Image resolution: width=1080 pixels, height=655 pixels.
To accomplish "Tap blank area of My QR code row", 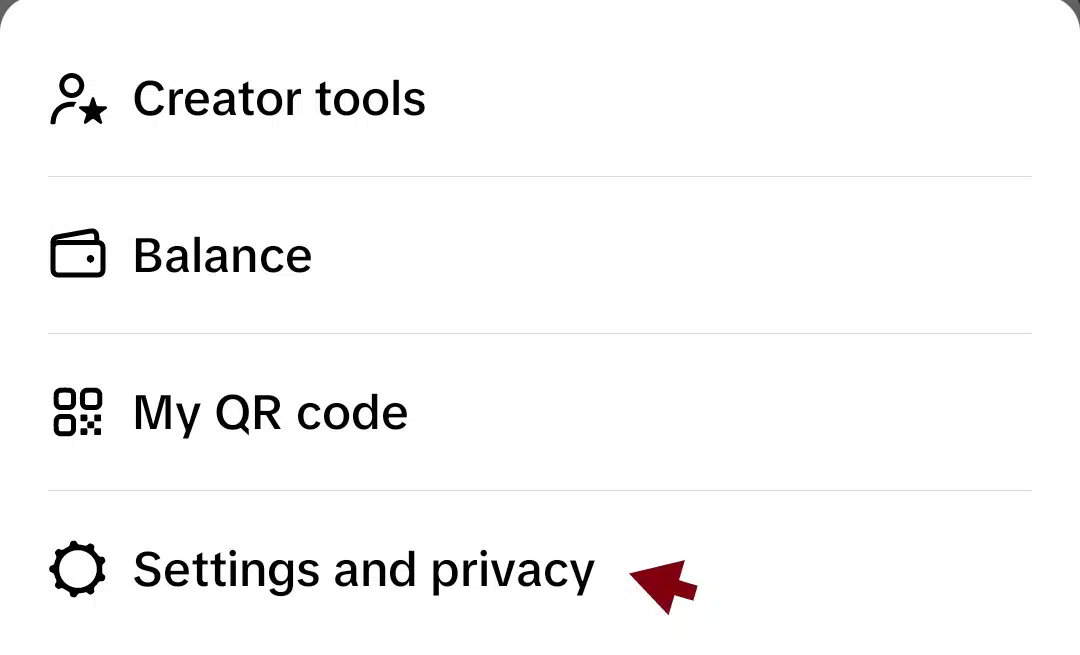I will 723,412.
